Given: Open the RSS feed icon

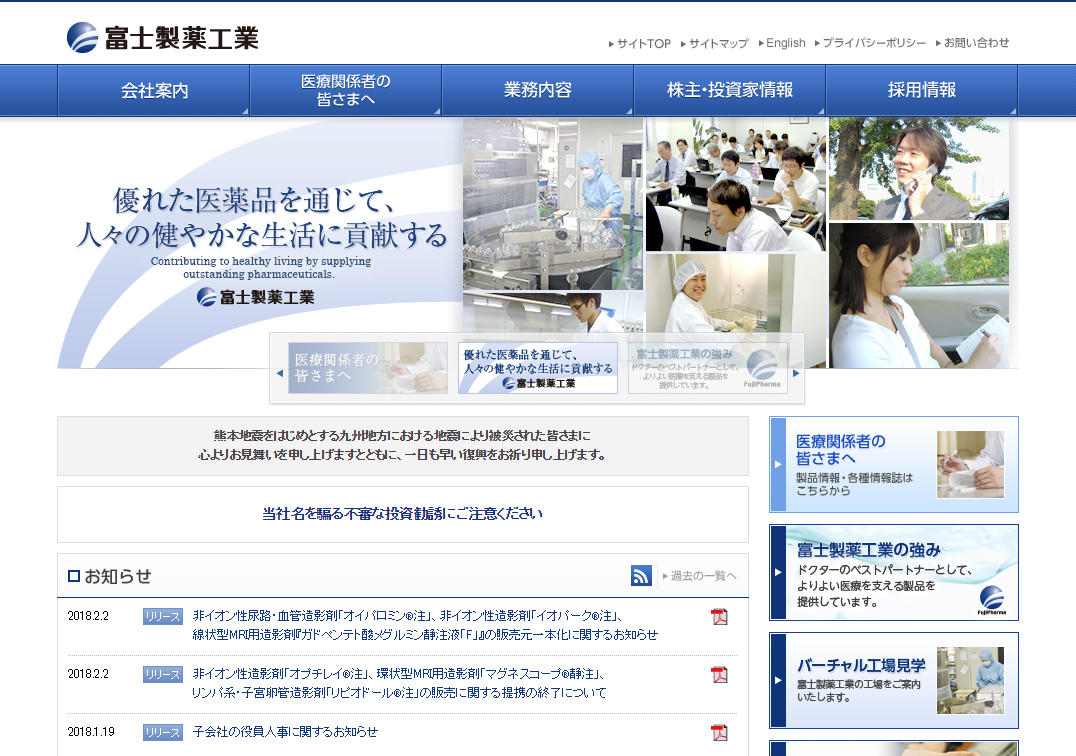Looking at the screenshot, I should pyautogui.click(x=641, y=575).
